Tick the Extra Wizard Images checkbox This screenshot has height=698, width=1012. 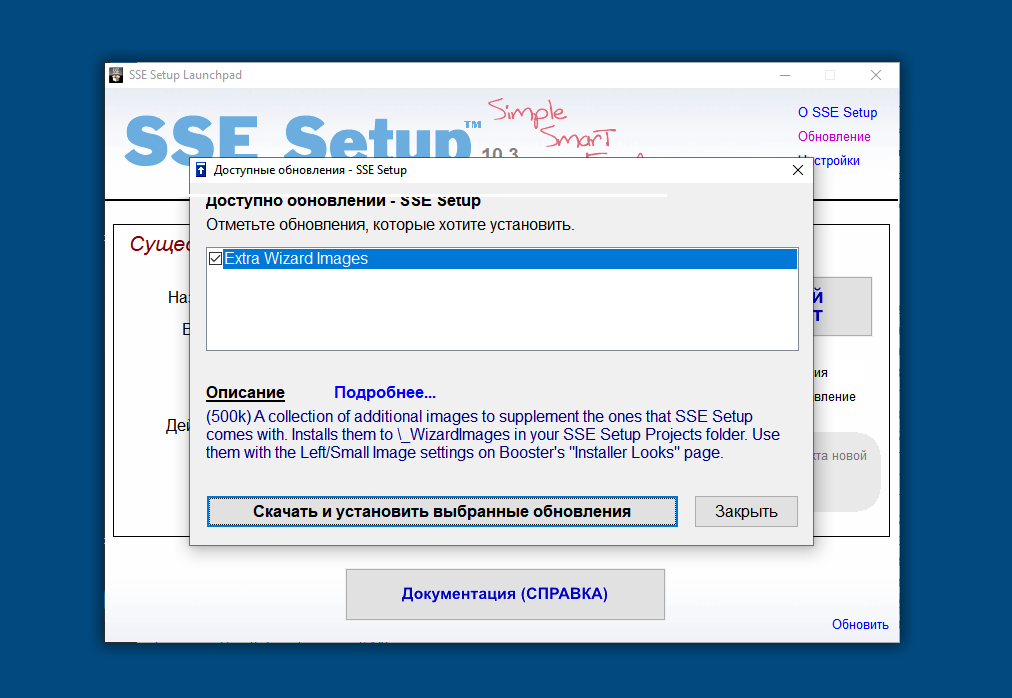tap(216, 259)
